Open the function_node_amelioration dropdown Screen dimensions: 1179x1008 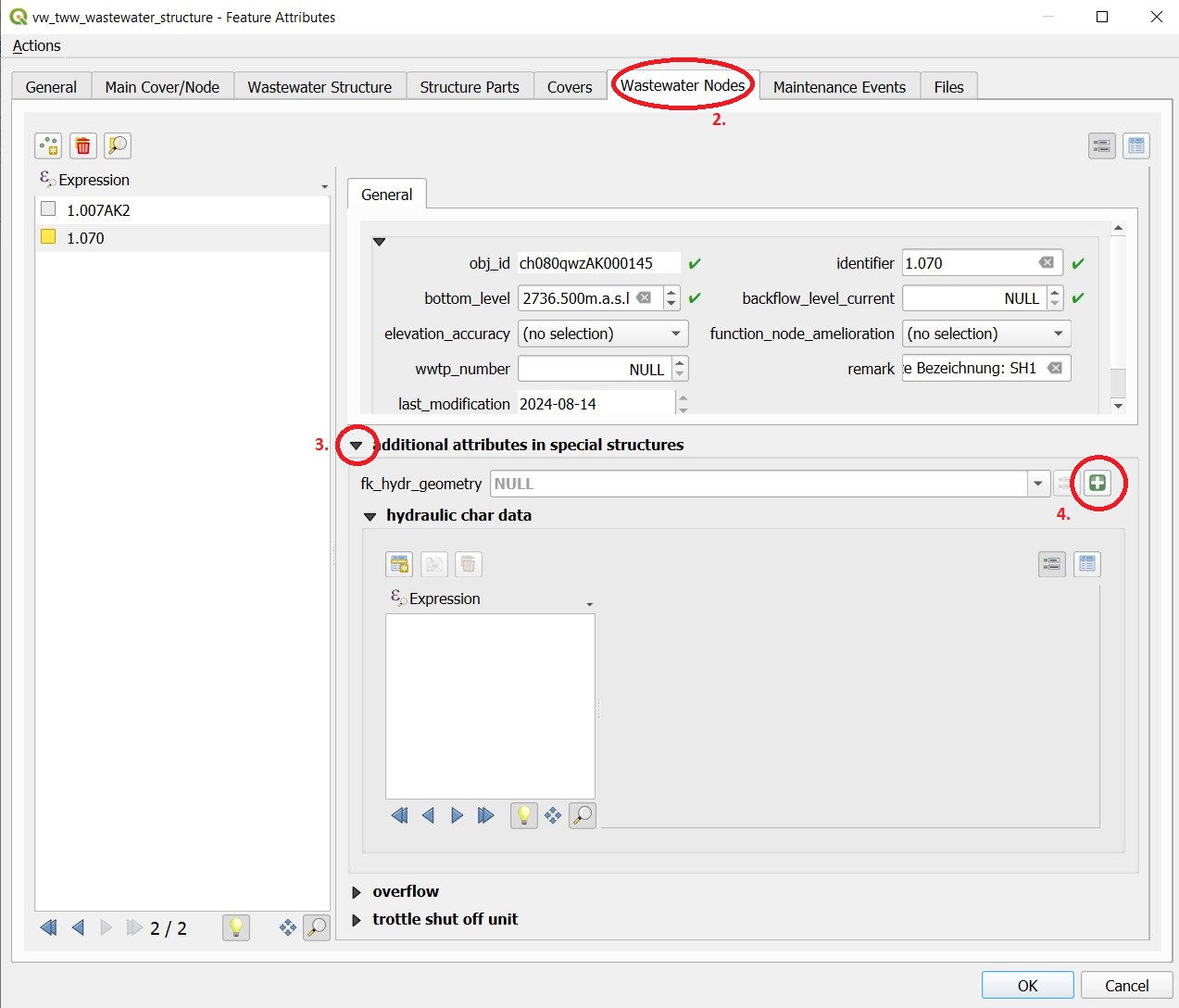pyautogui.click(x=1059, y=334)
